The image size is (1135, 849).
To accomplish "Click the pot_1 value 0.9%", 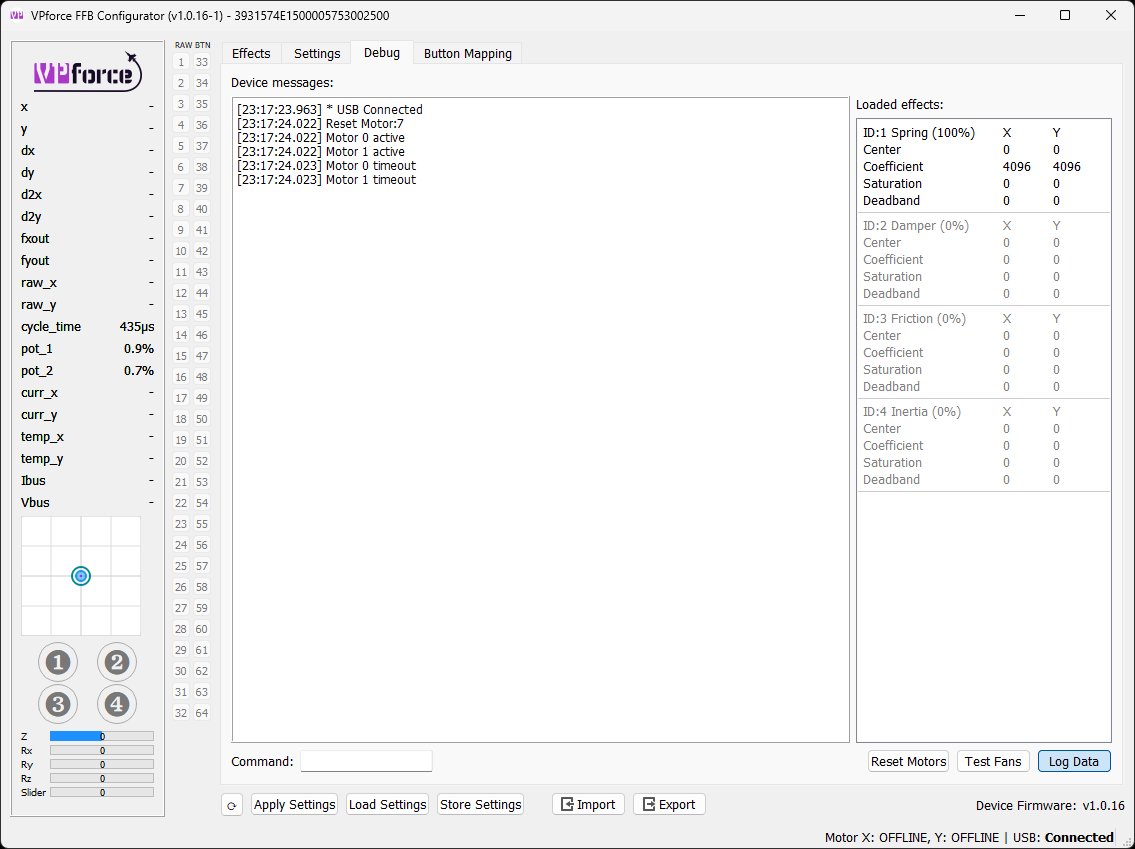I will pyautogui.click(x=139, y=349).
